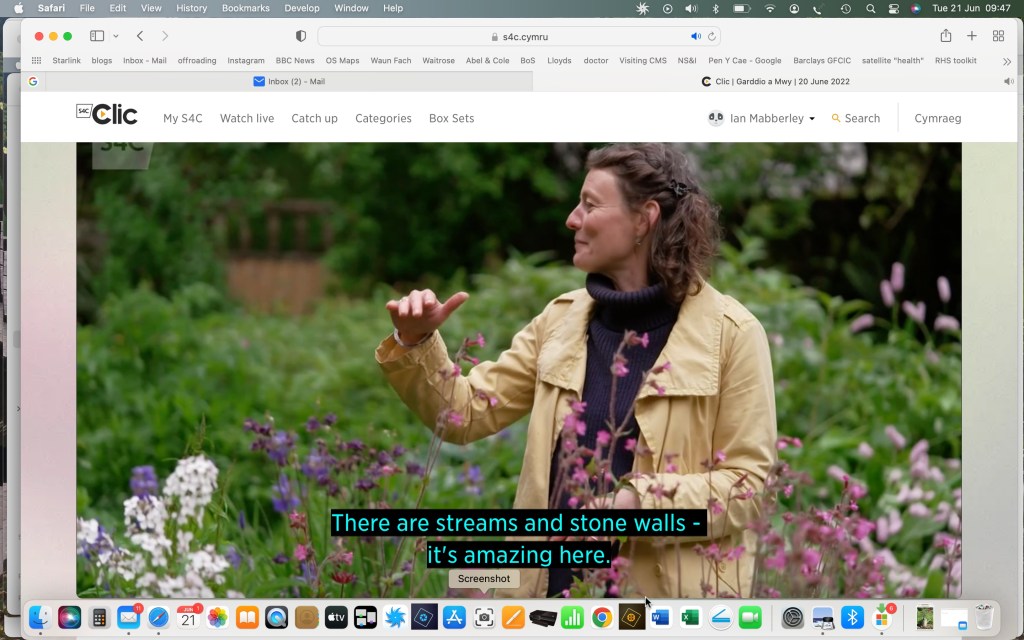
Task: Click the s4c.cymru address field
Action: point(520,37)
